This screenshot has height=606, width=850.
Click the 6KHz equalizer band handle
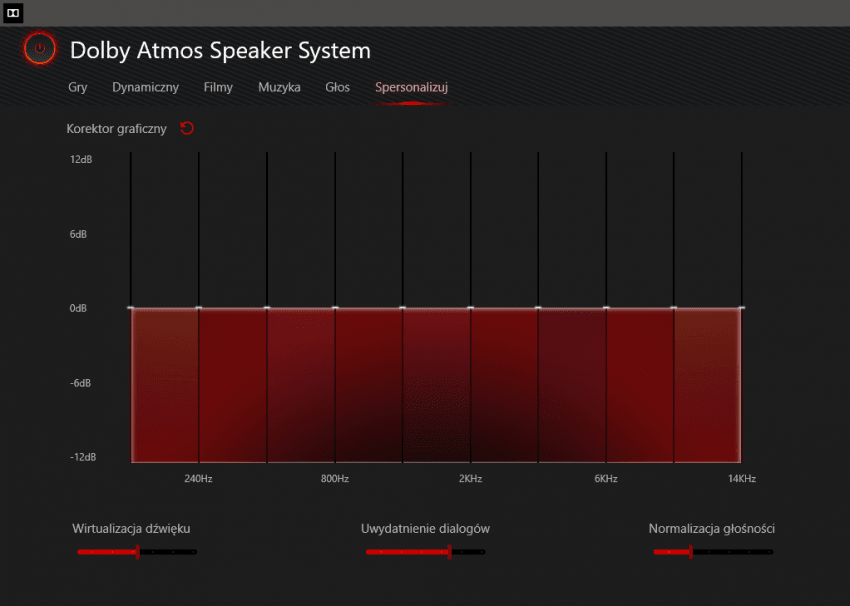(606, 308)
